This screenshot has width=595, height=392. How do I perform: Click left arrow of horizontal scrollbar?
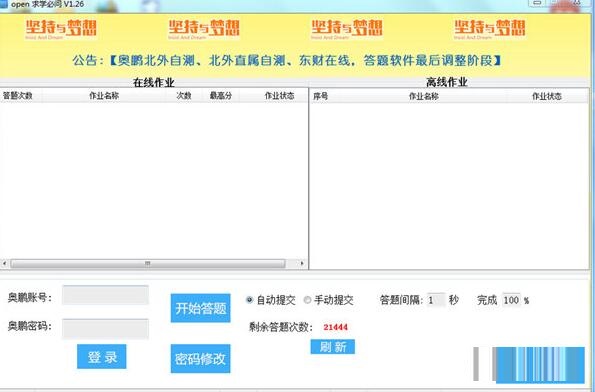click(5, 263)
